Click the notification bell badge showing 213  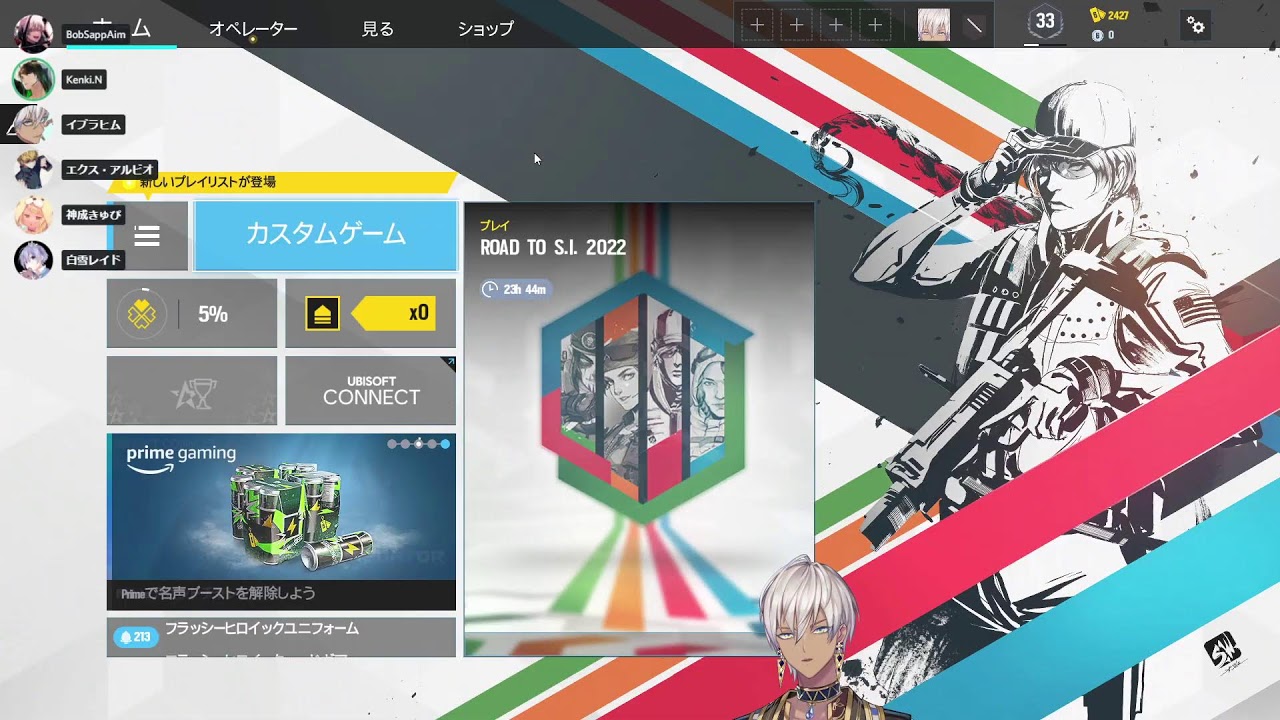135,637
